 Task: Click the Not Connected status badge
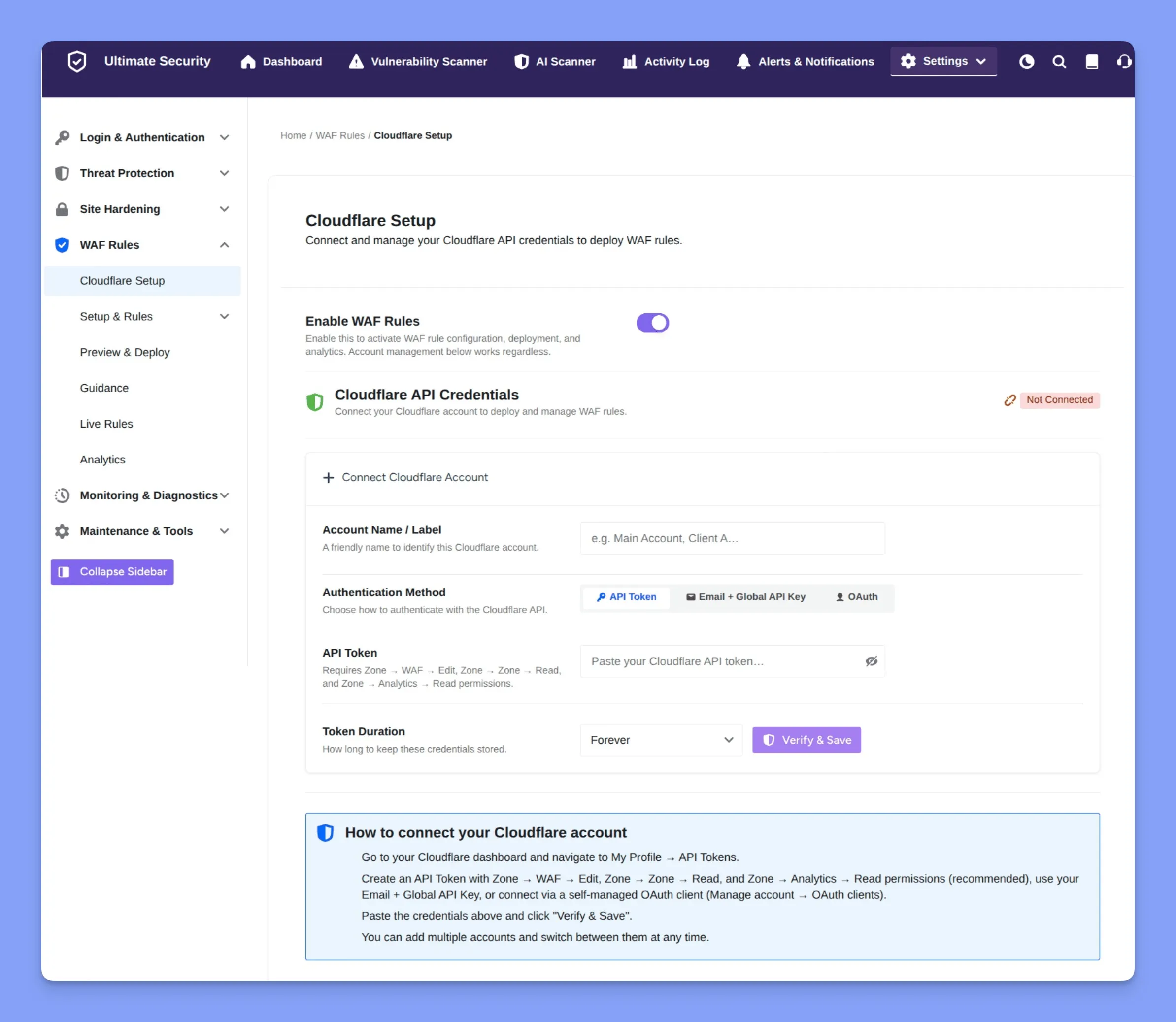(1060, 400)
